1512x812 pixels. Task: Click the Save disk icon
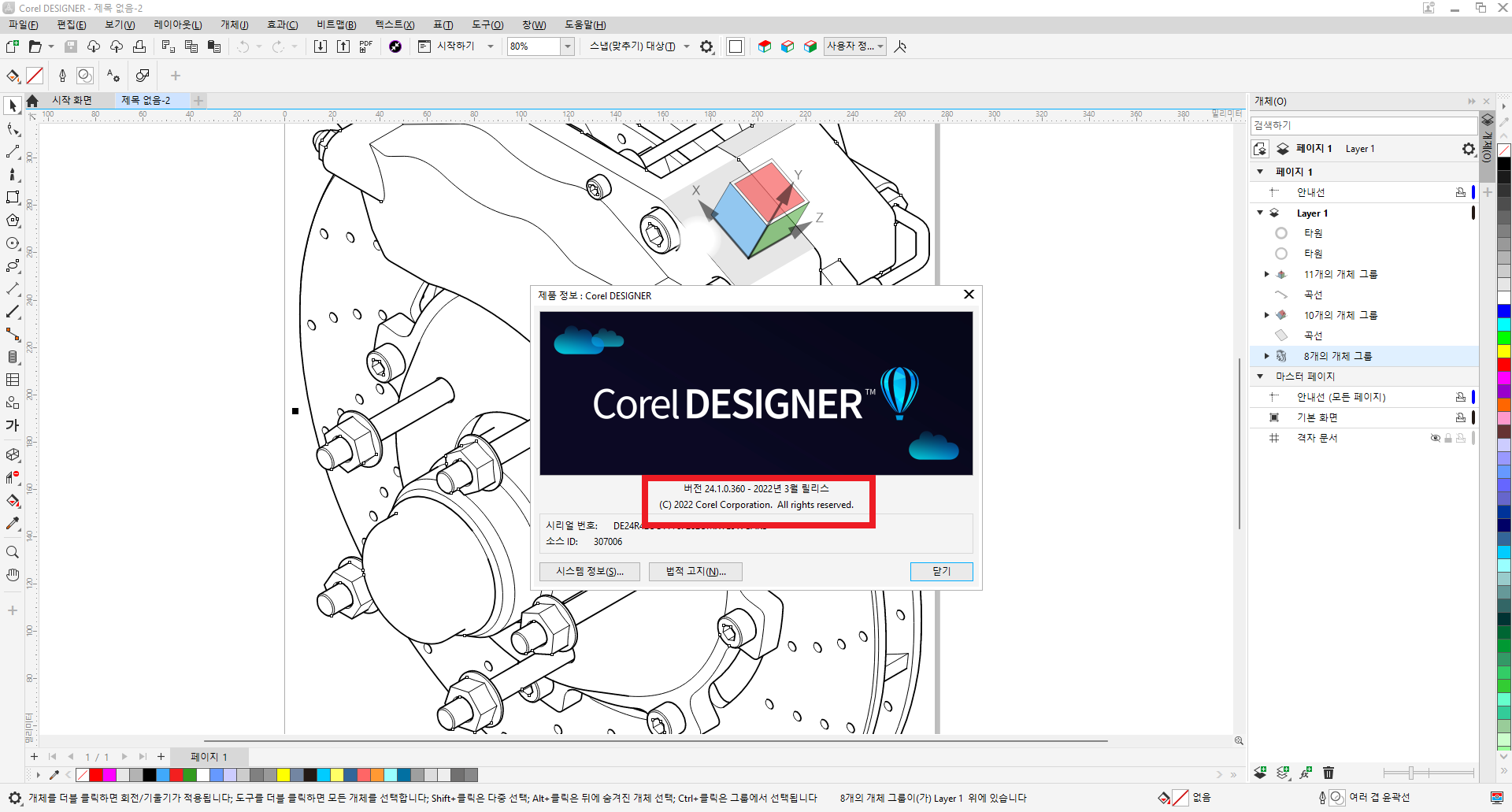(71, 46)
